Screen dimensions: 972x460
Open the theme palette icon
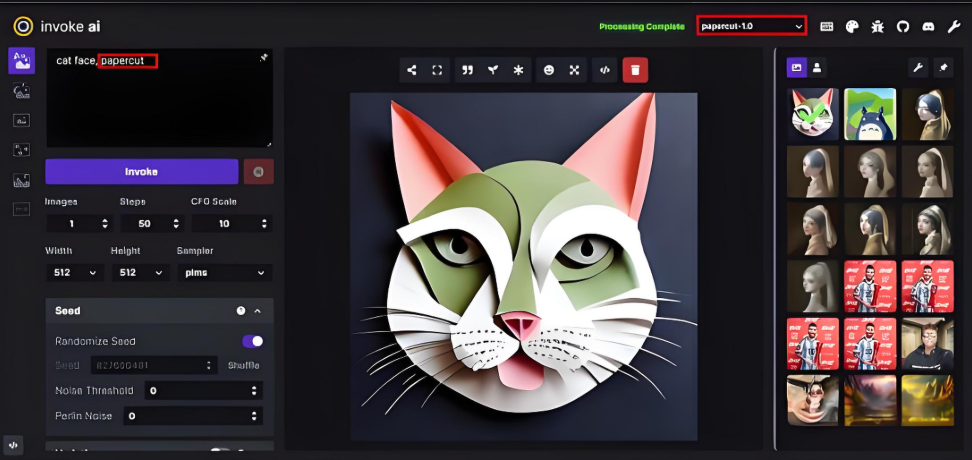click(852, 26)
